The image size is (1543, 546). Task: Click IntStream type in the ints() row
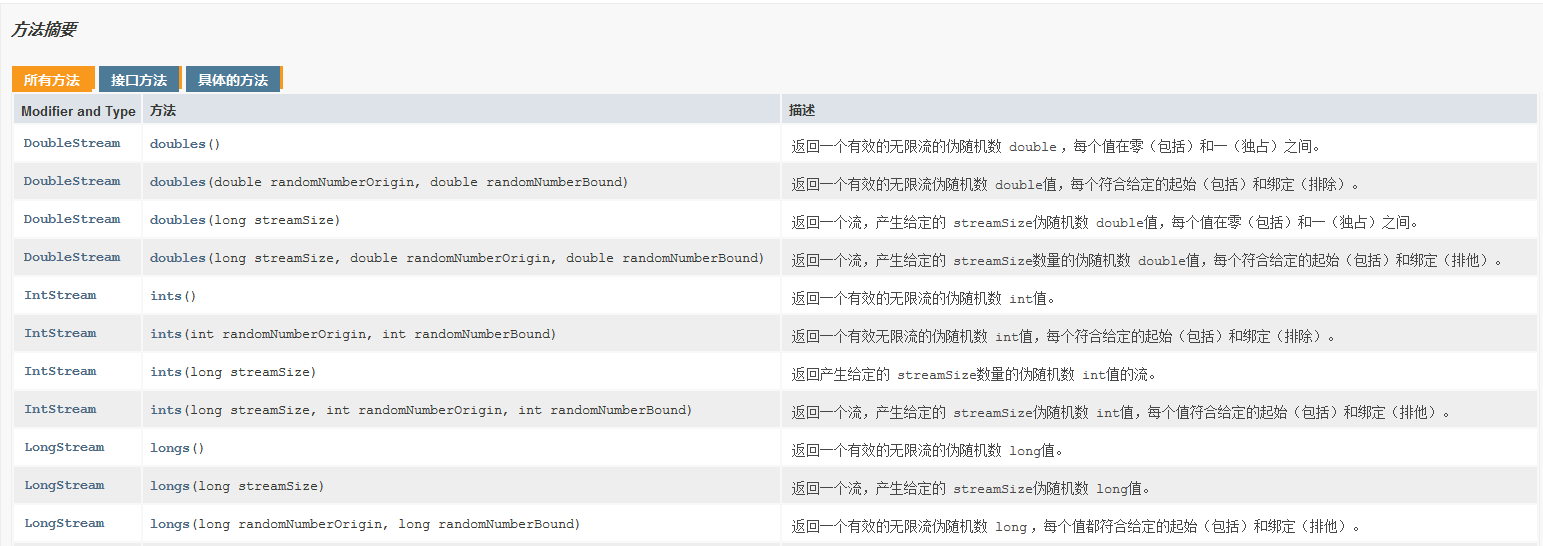[60, 295]
